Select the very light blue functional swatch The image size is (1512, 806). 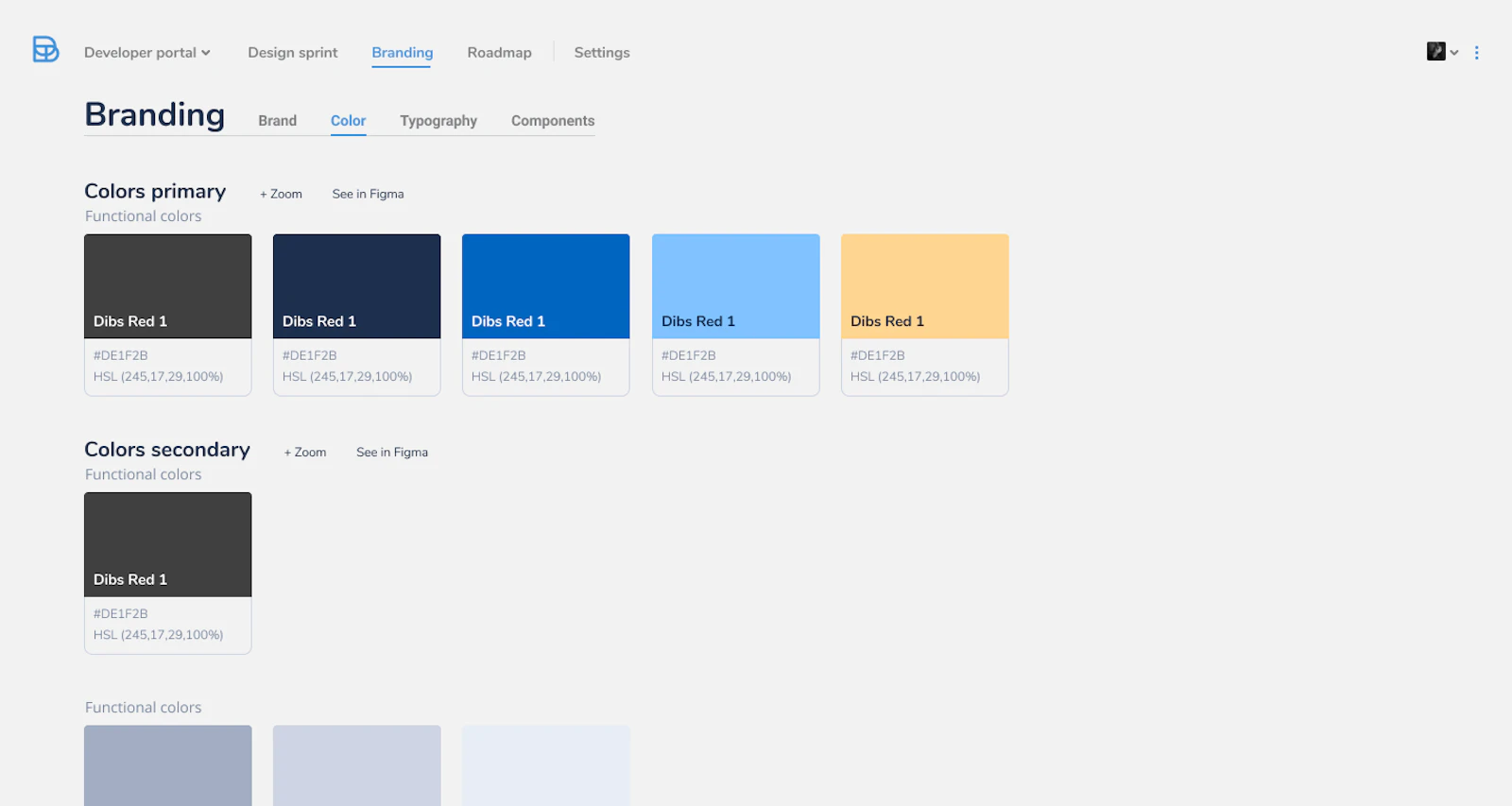pos(546,765)
